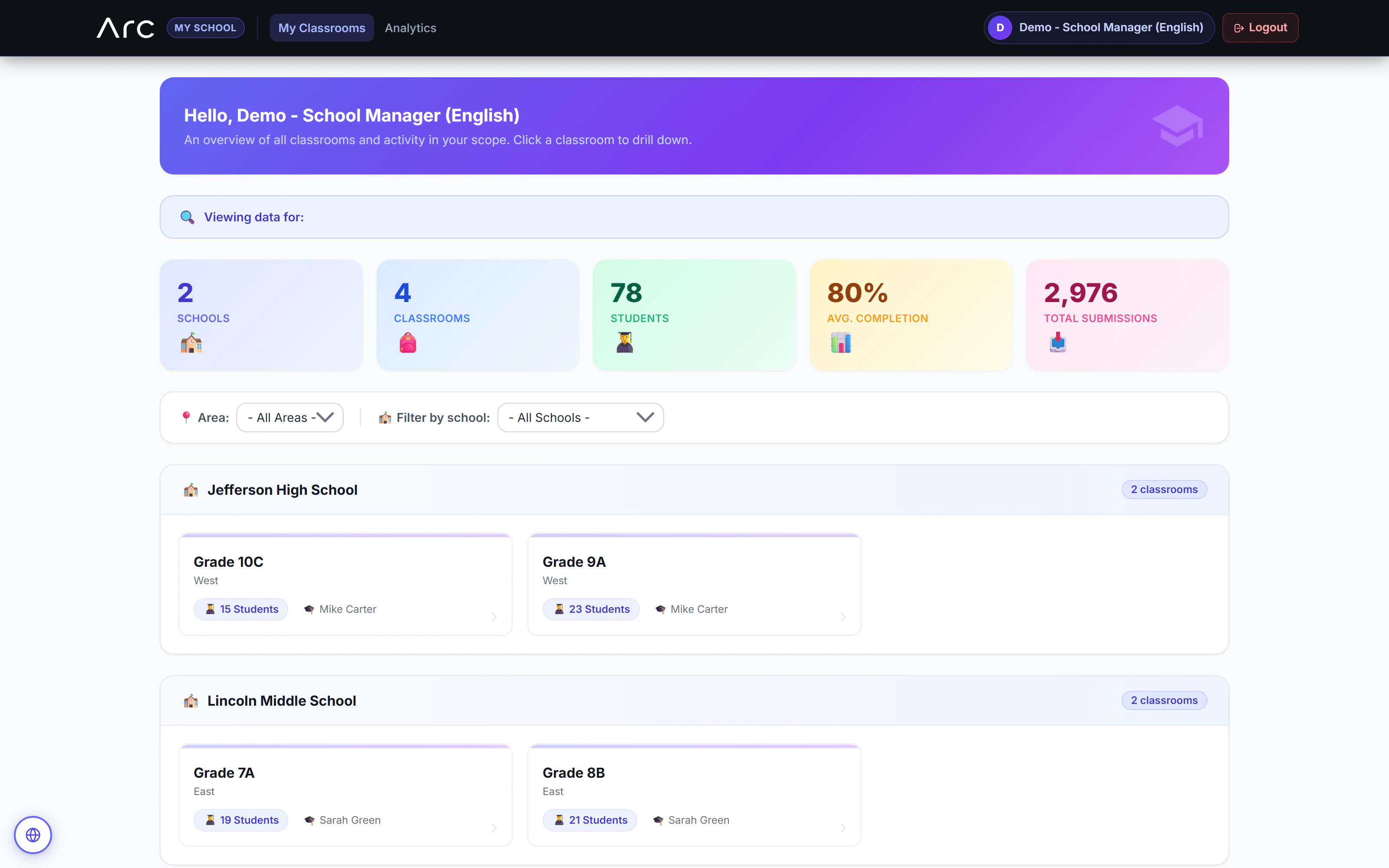Click the 2,976 total submissions value

pyautogui.click(x=1081, y=293)
